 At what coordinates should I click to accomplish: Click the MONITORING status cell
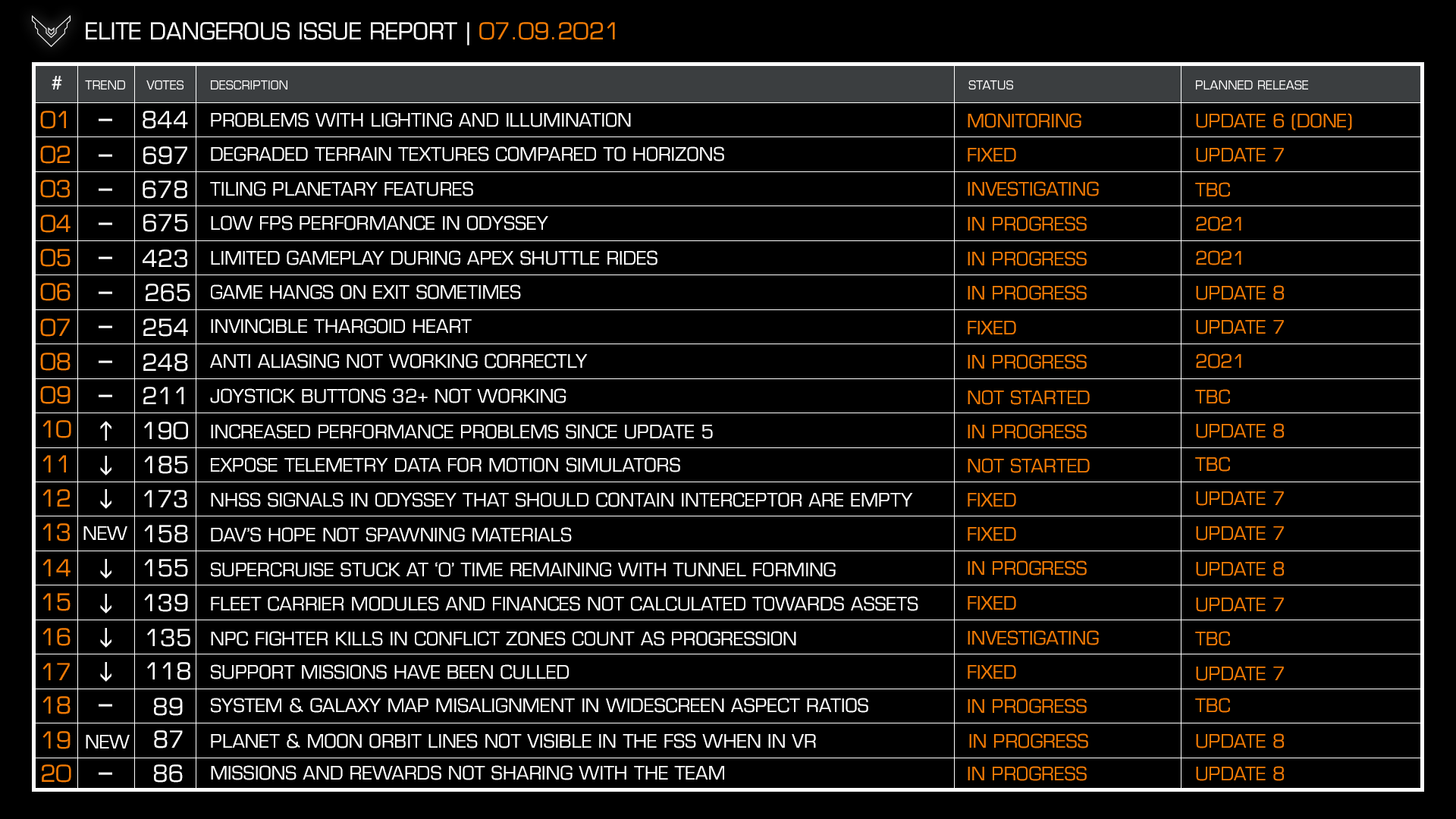pos(1025,121)
